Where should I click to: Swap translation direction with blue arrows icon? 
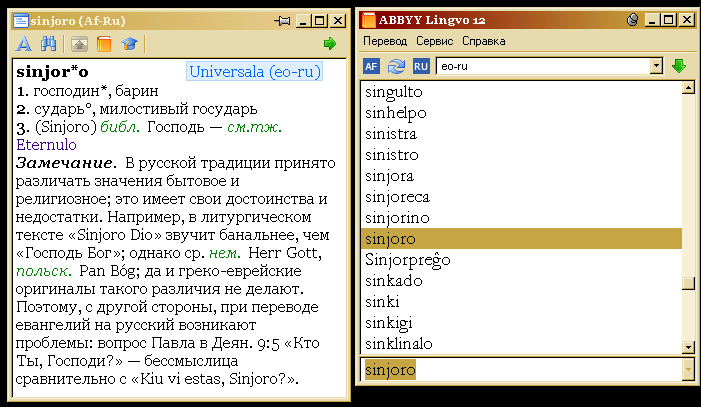(x=396, y=66)
